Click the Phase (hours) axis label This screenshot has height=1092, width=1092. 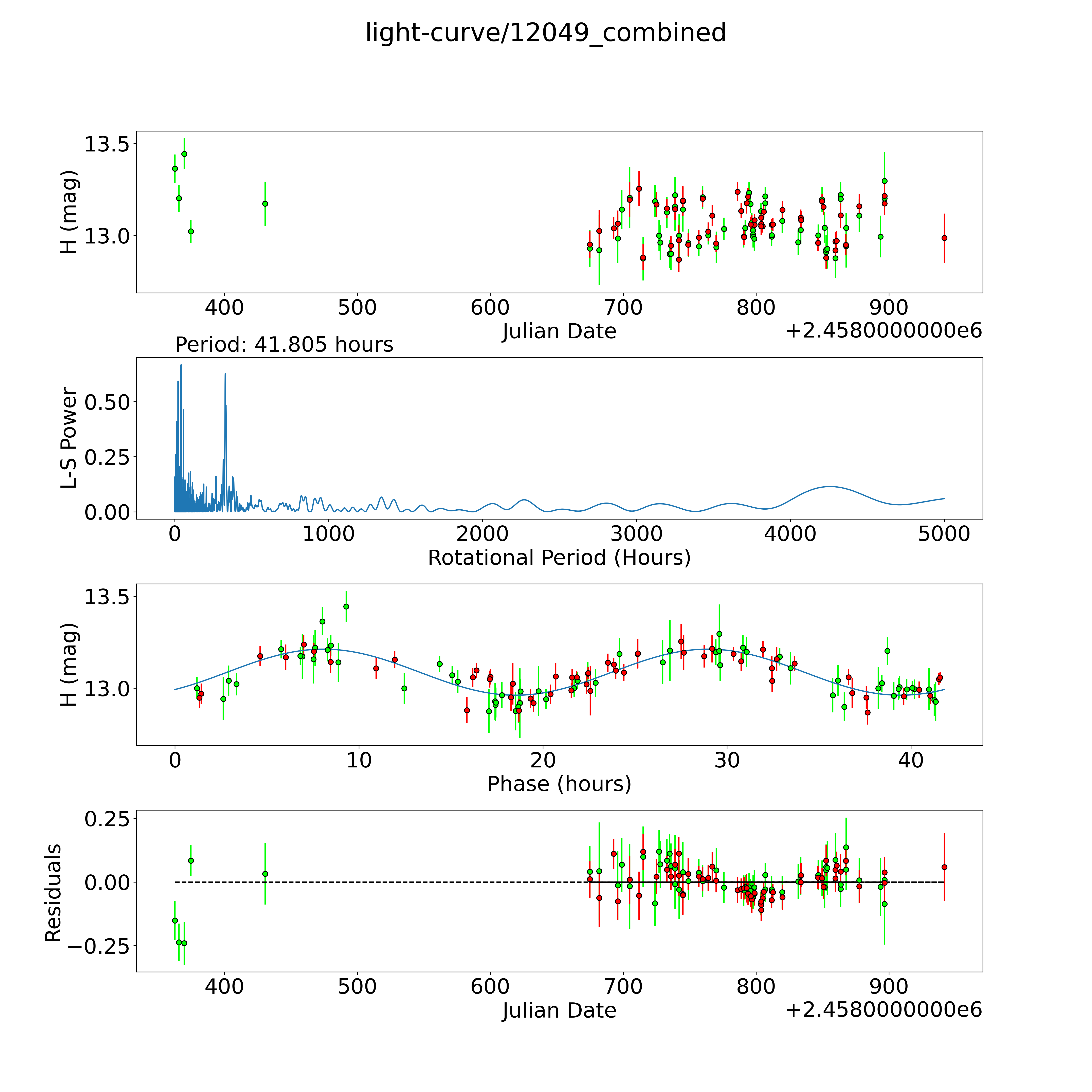559,784
